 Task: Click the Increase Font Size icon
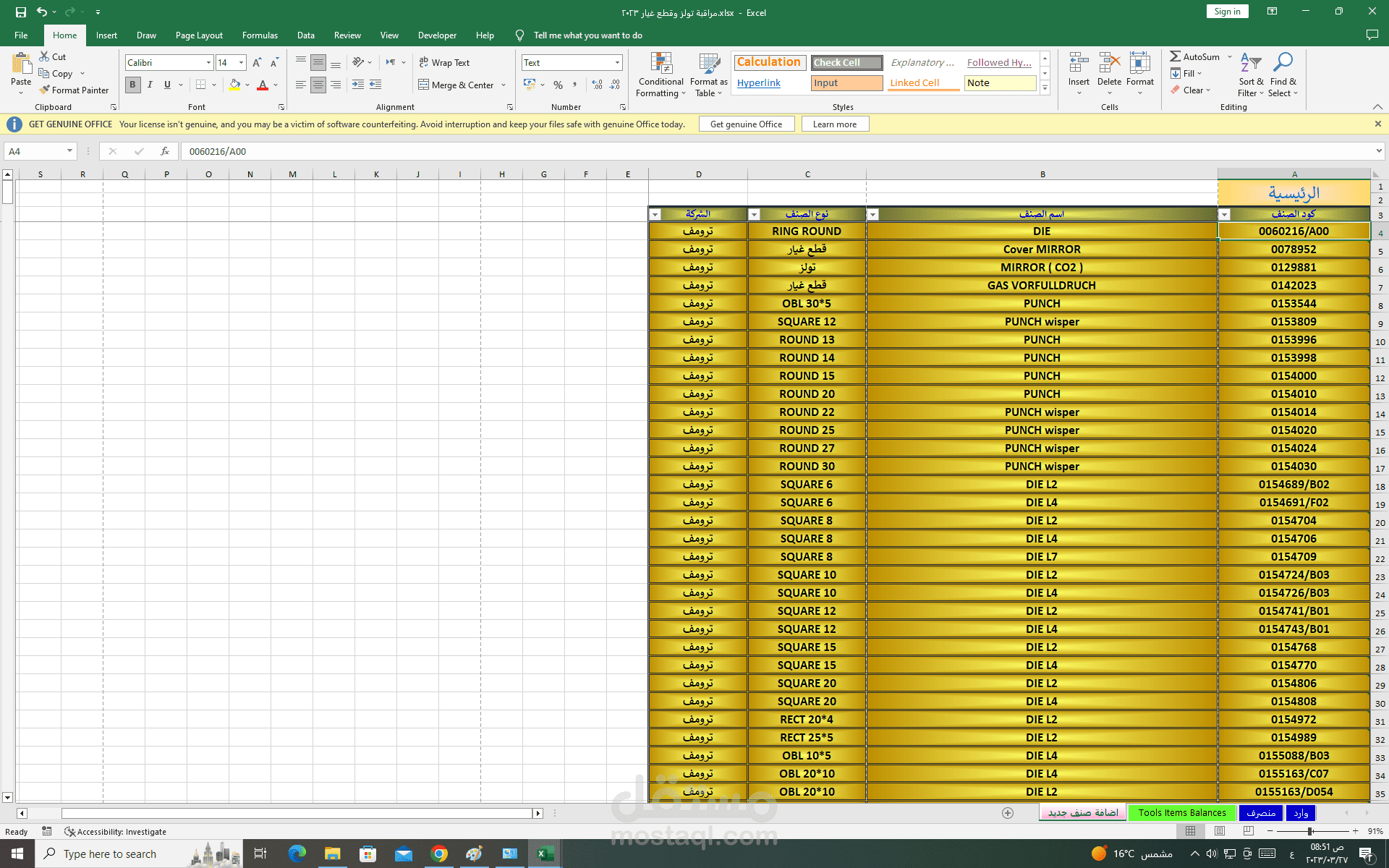257,63
